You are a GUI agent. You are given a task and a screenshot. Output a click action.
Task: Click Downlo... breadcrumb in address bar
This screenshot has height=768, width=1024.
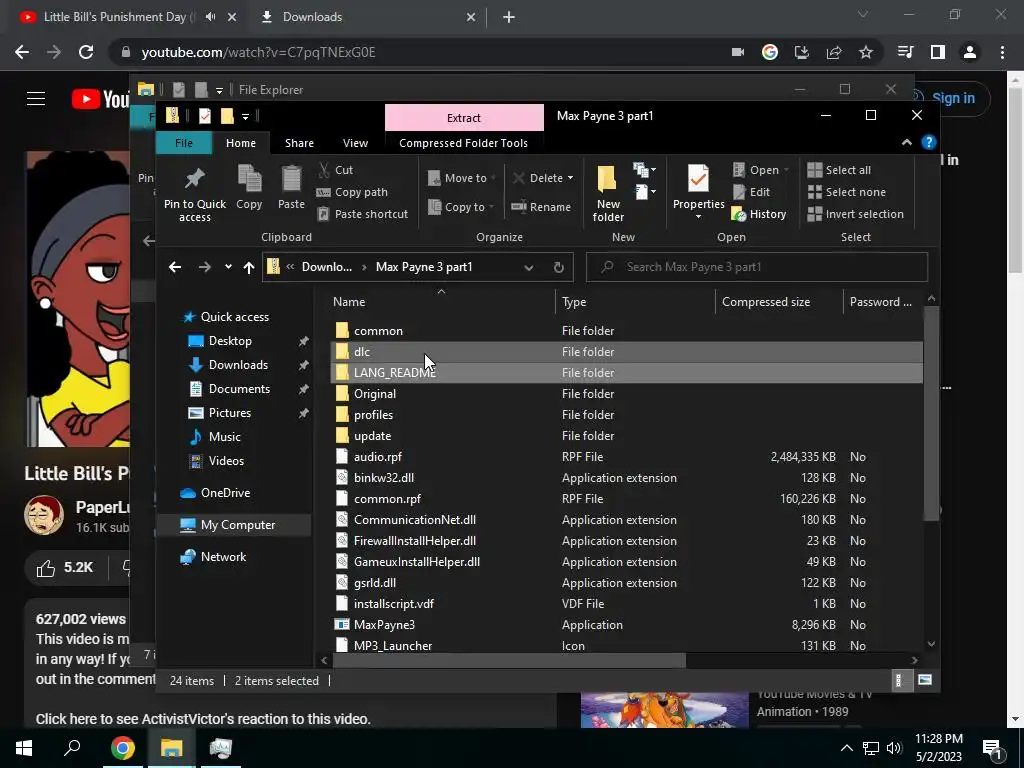[327, 267]
